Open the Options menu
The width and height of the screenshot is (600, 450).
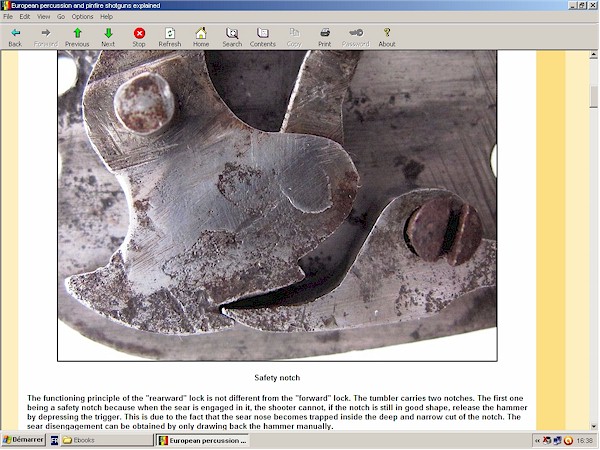tap(83, 16)
